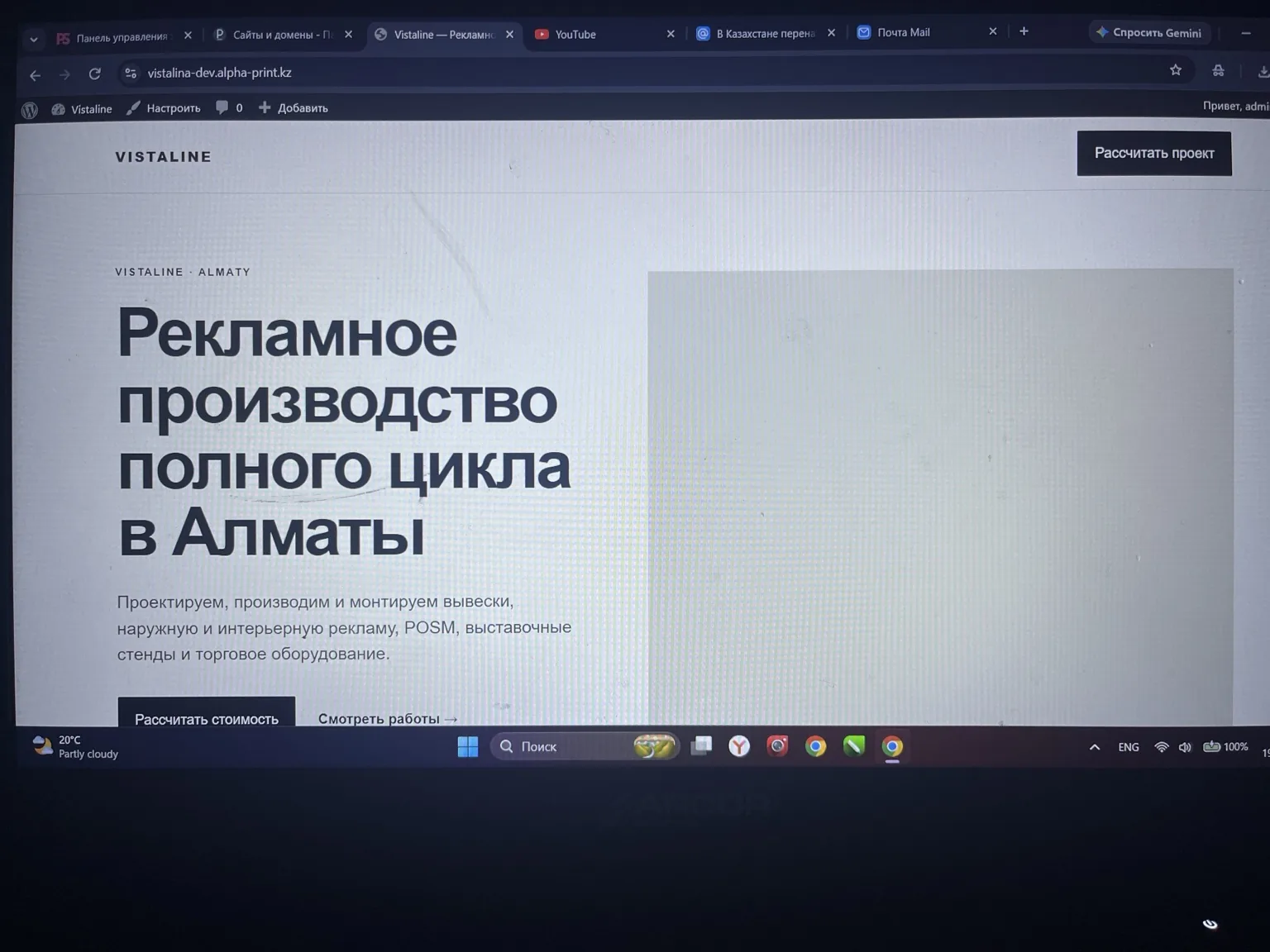Open the green pen app in taskbar

pyautogui.click(x=854, y=746)
